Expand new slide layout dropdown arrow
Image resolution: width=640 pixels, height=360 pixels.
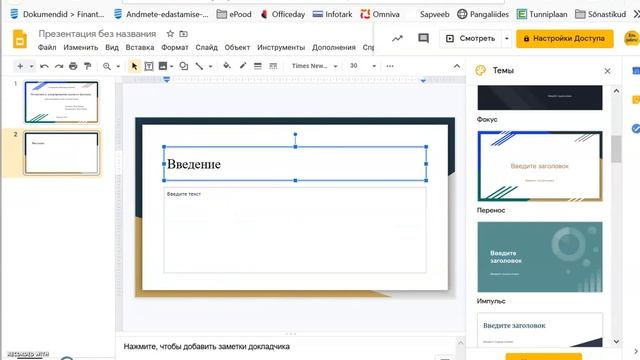coord(31,66)
